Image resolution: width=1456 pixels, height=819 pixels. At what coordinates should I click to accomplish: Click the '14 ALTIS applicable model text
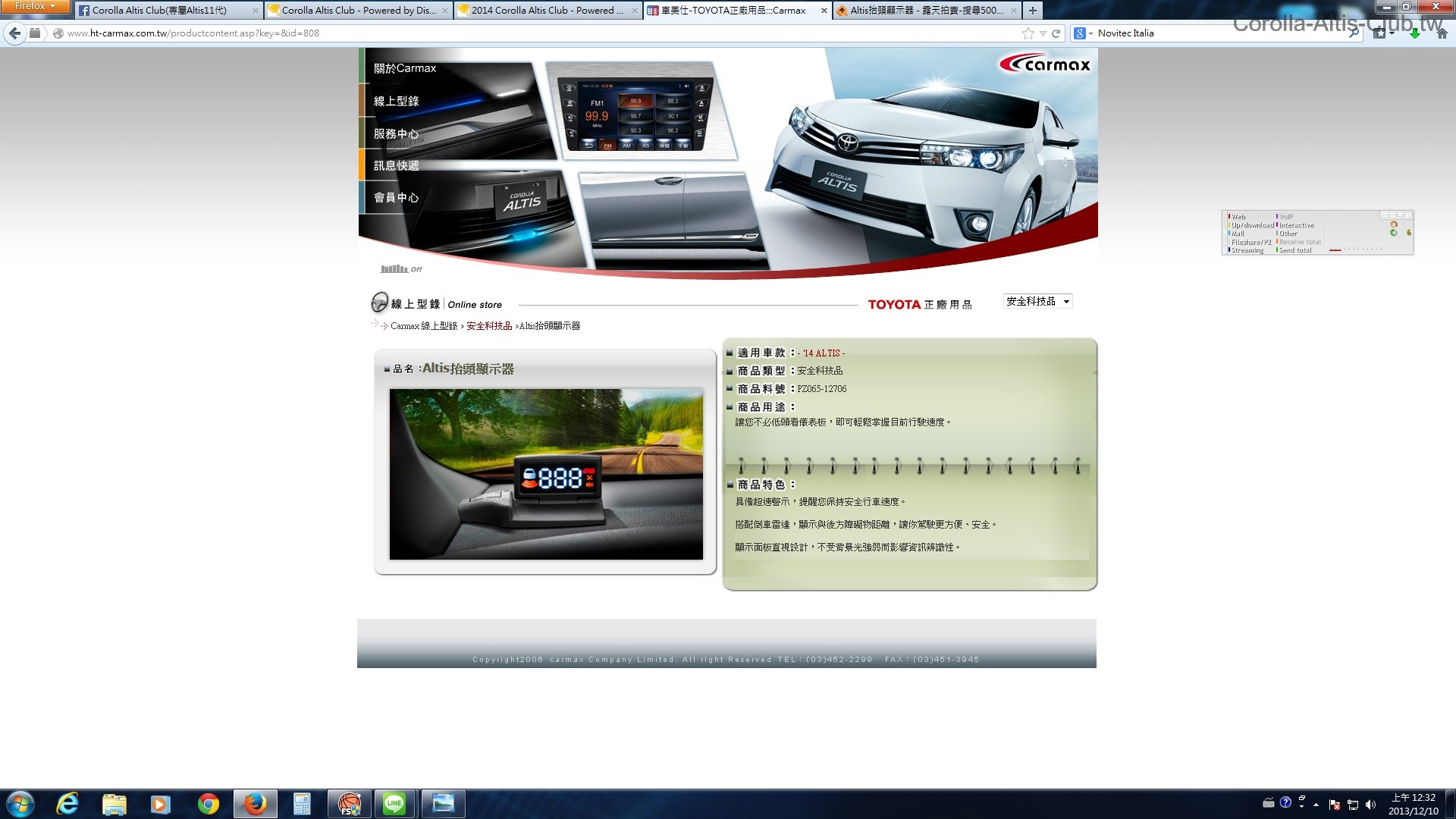point(821,353)
